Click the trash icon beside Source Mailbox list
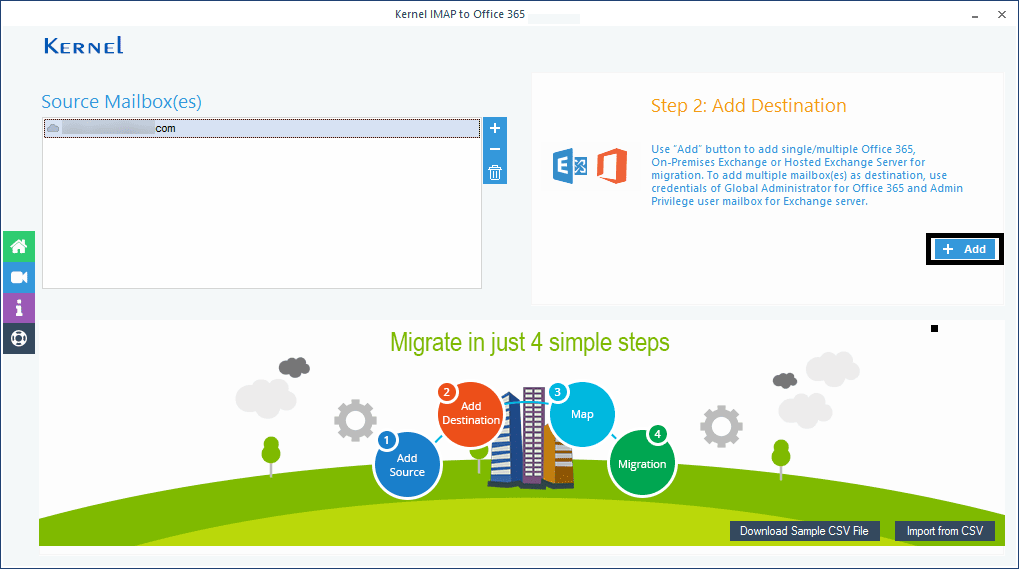1019x569 pixels. point(495,173)
